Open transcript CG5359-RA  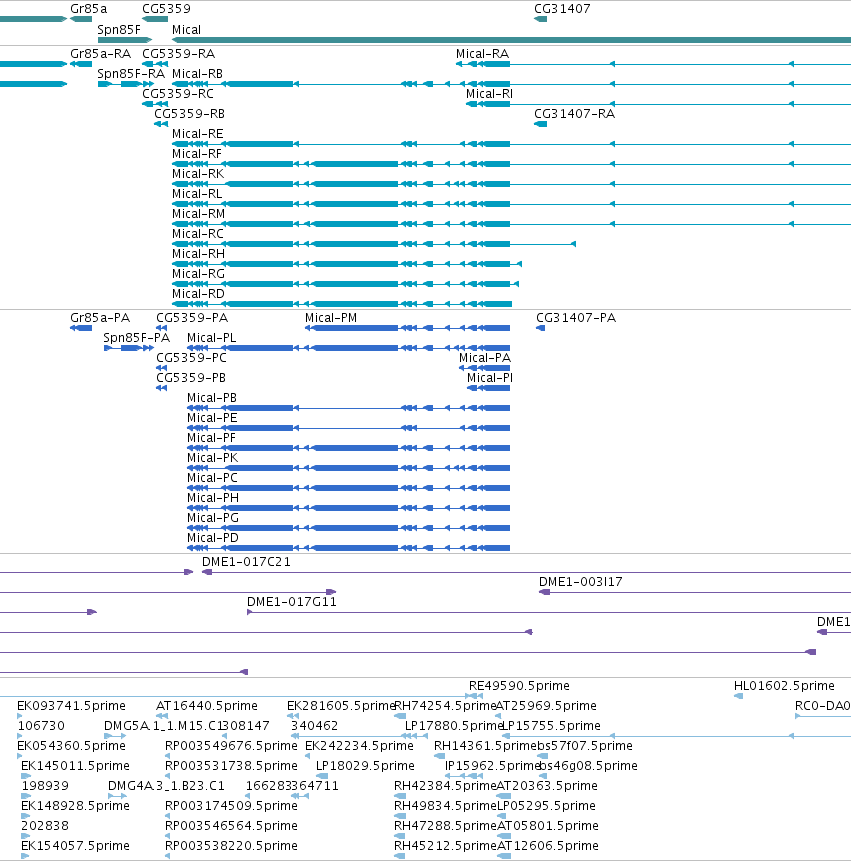[x=178, y=54]
